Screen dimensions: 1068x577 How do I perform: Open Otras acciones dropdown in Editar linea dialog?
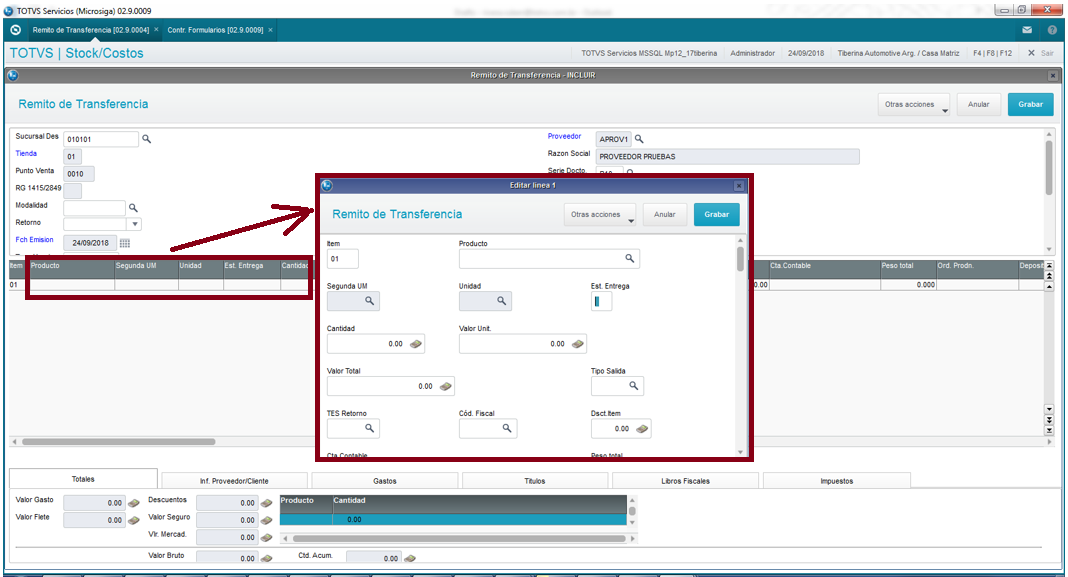[x=600, y=215]
